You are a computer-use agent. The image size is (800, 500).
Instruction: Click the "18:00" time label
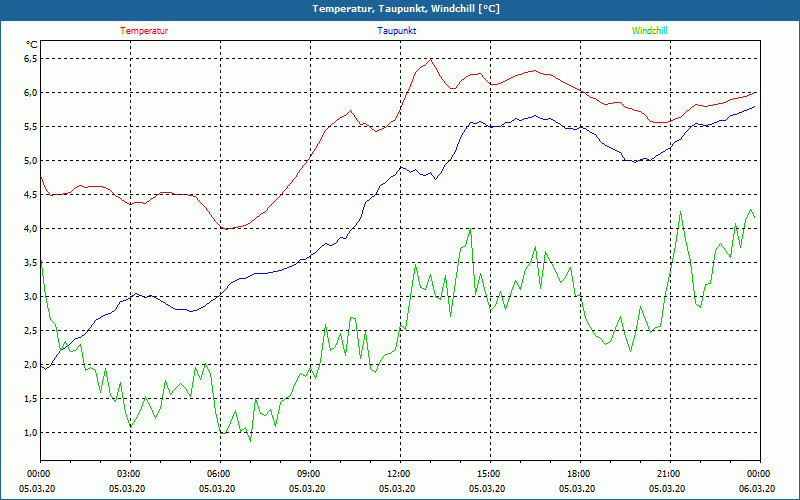point(578,474)
